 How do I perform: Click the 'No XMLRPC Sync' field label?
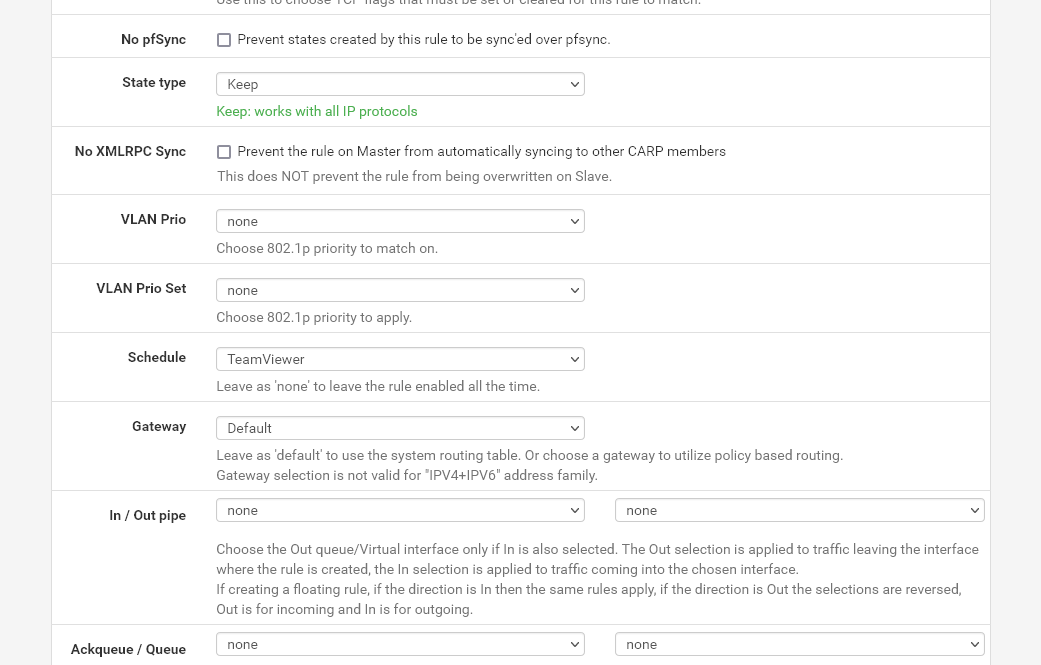click(130, 152)
